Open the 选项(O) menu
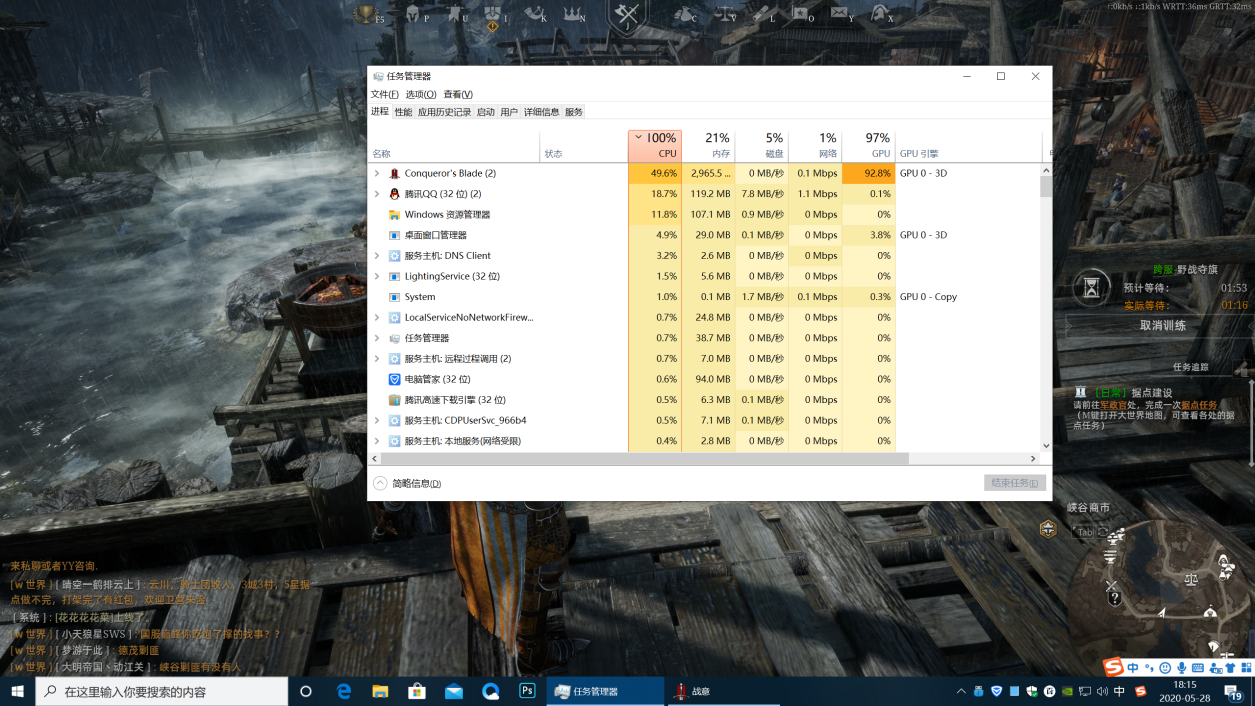This screenshot has height=706, width=1255. 420,94
